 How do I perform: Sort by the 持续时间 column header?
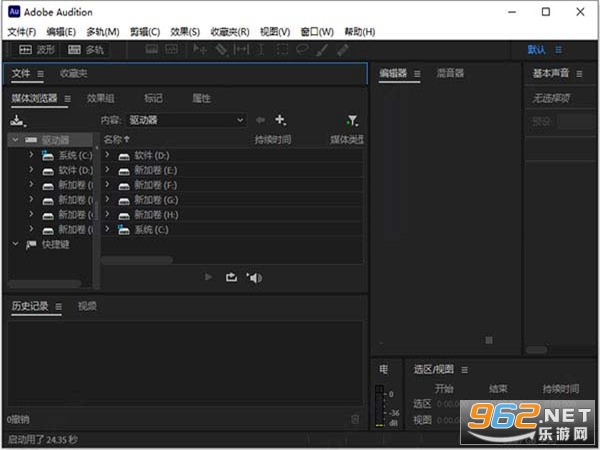[x=273, y=140]
